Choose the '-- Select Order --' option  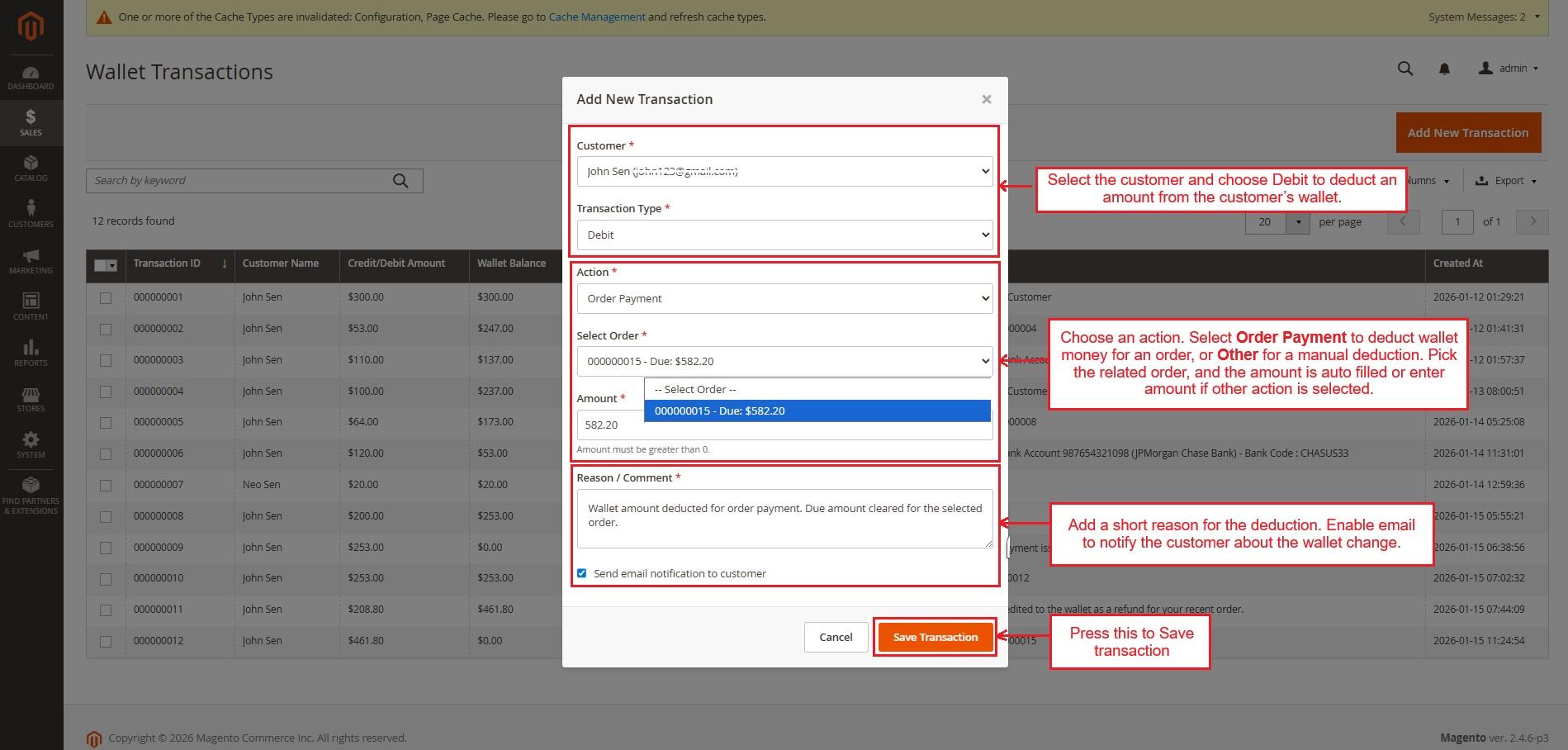(817, 390)
